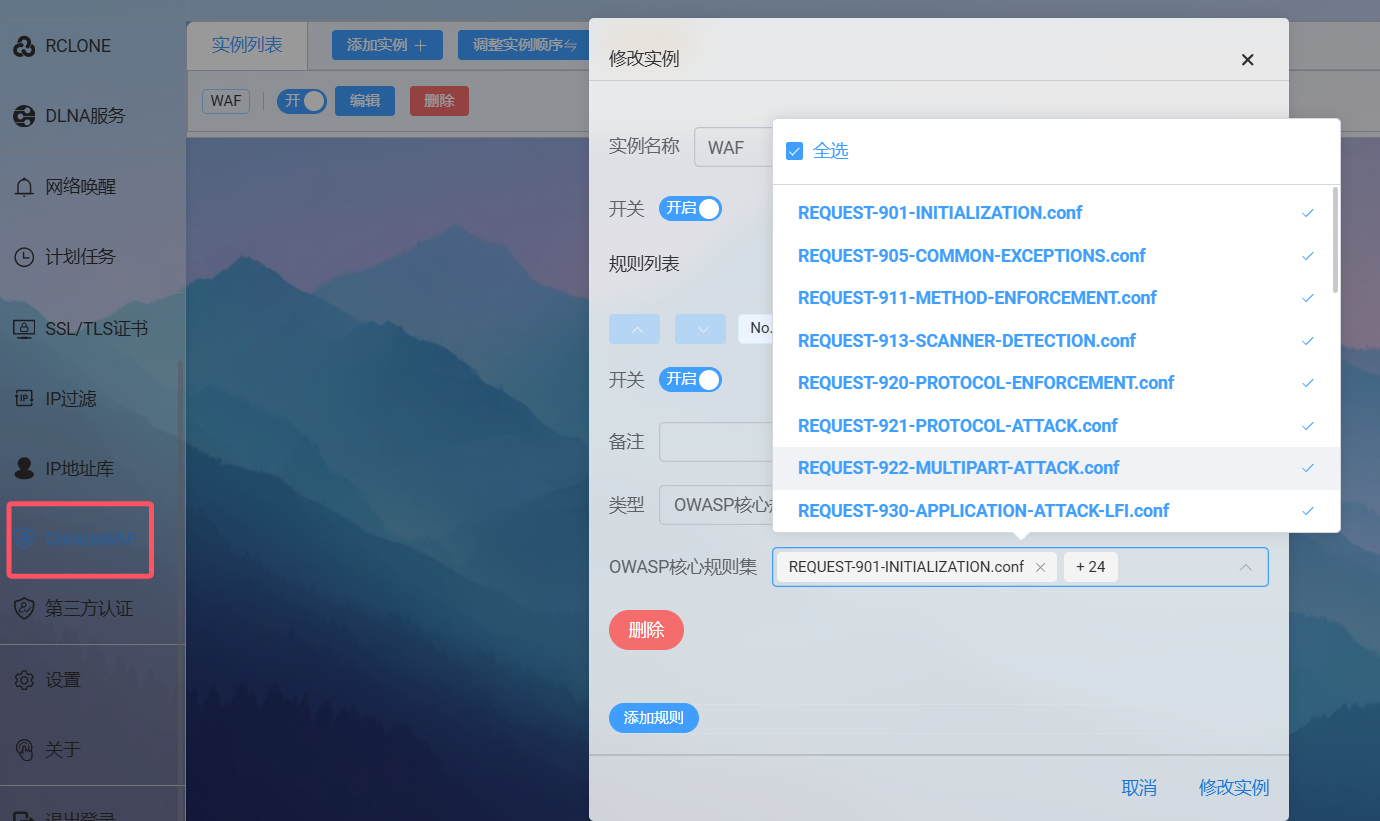
Task: Deselect REQUEST-901-INITIALIZATION.conf in dropdown list
Action: tap(1056, 213)
